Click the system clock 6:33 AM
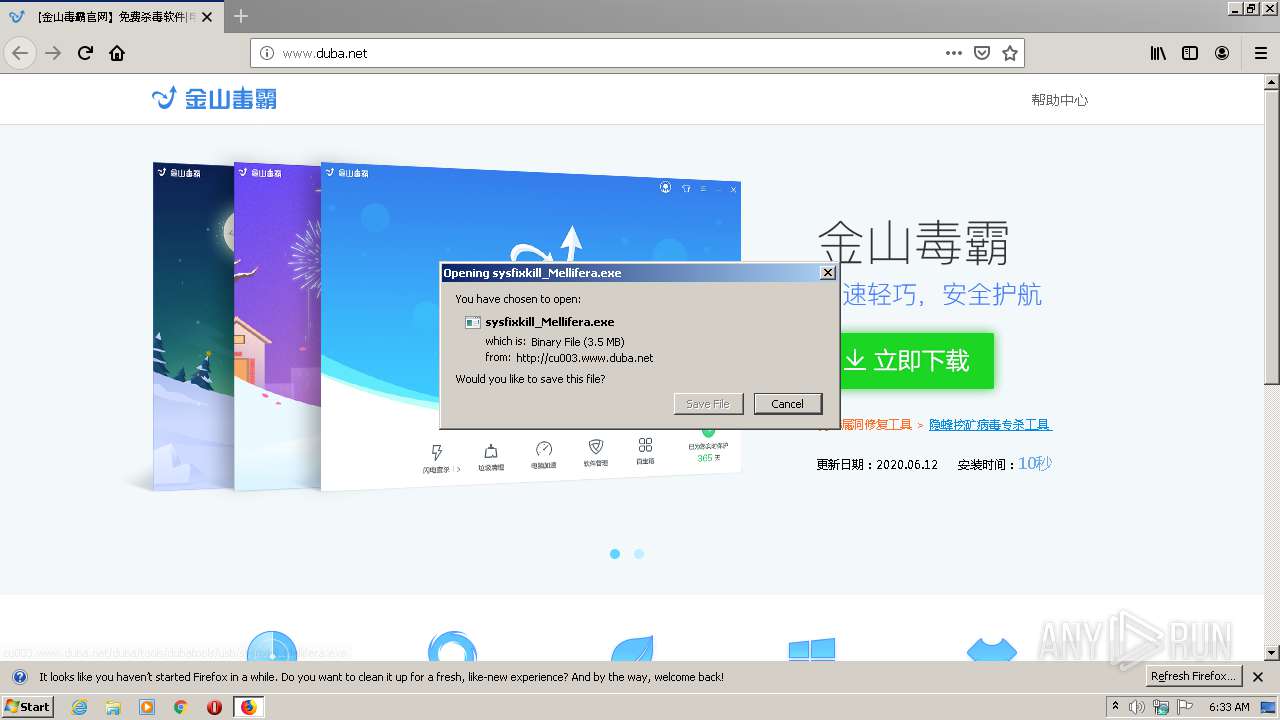 coord(1229,707)
